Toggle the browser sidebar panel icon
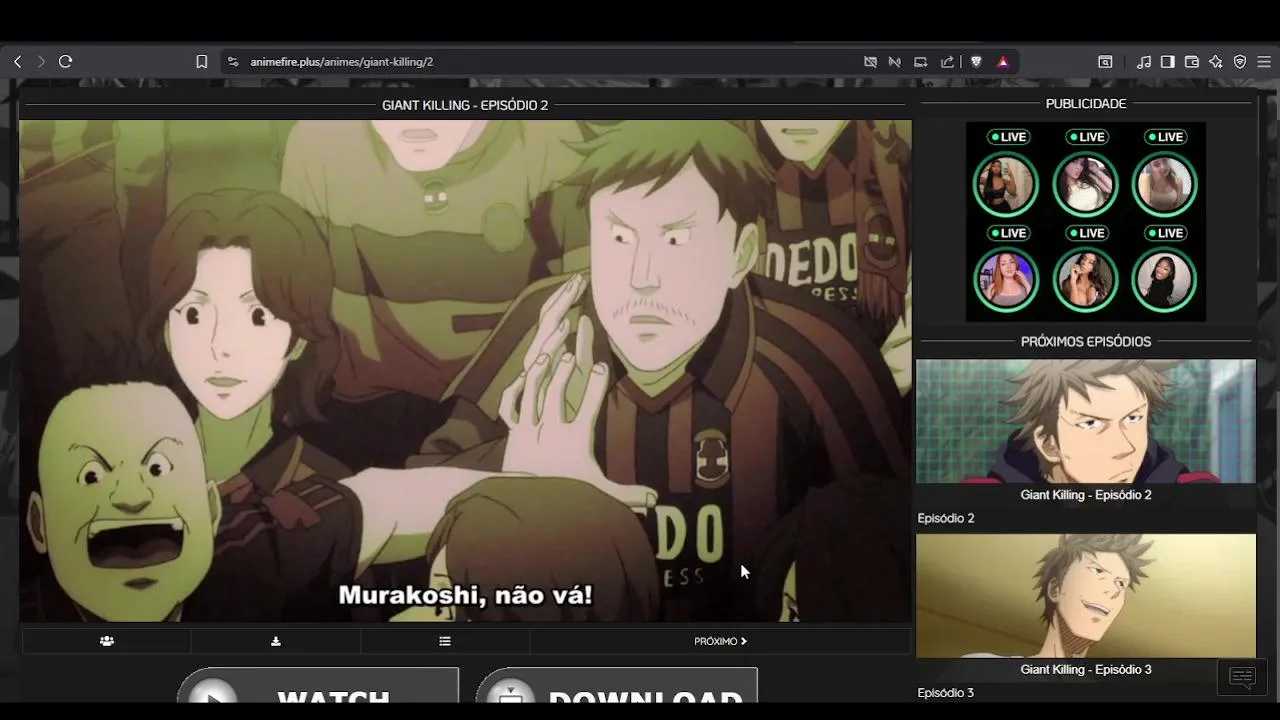 [x=1168, y=62]
